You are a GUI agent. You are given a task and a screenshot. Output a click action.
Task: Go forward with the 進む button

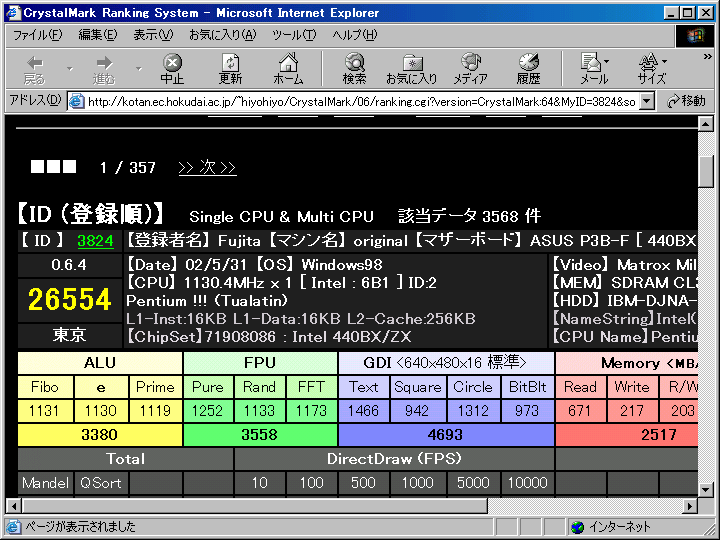pos(104,70)
